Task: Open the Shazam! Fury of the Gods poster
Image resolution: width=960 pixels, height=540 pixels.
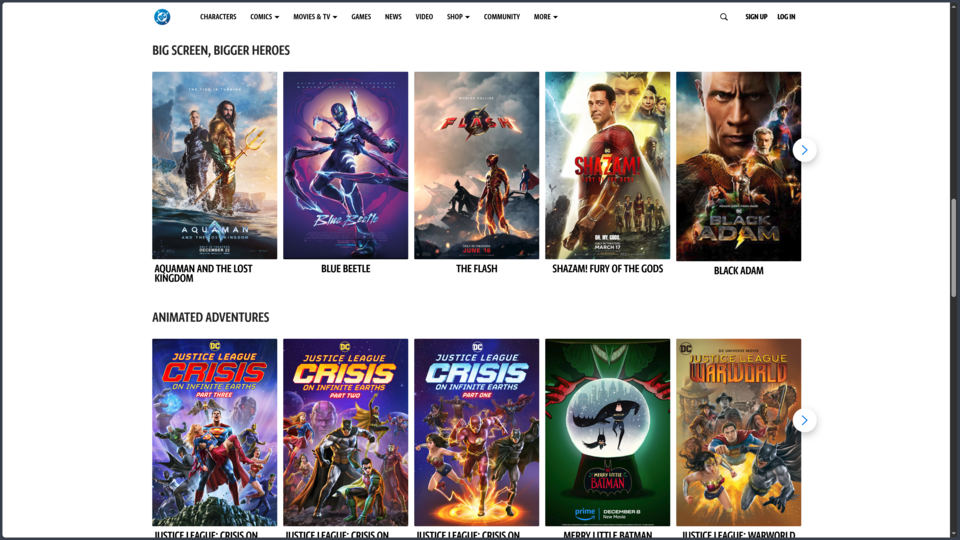Action: tap(607, 165)
